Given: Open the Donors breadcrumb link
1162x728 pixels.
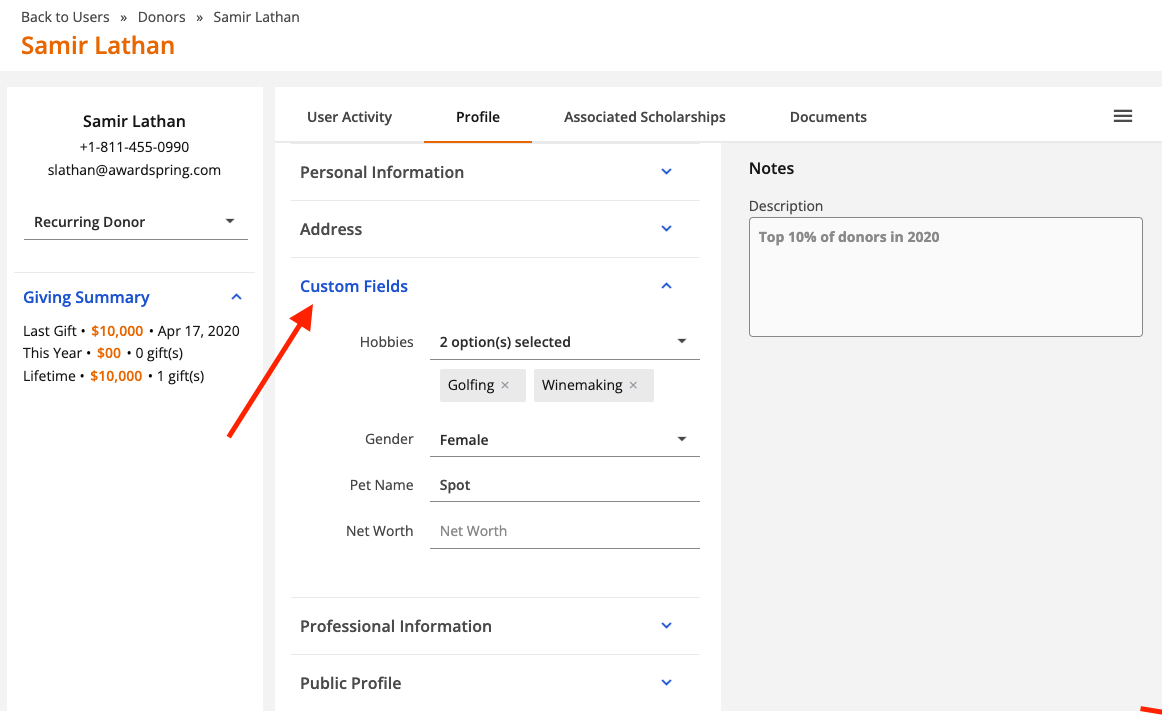Looking at the screenshot, I should (161, 16).
